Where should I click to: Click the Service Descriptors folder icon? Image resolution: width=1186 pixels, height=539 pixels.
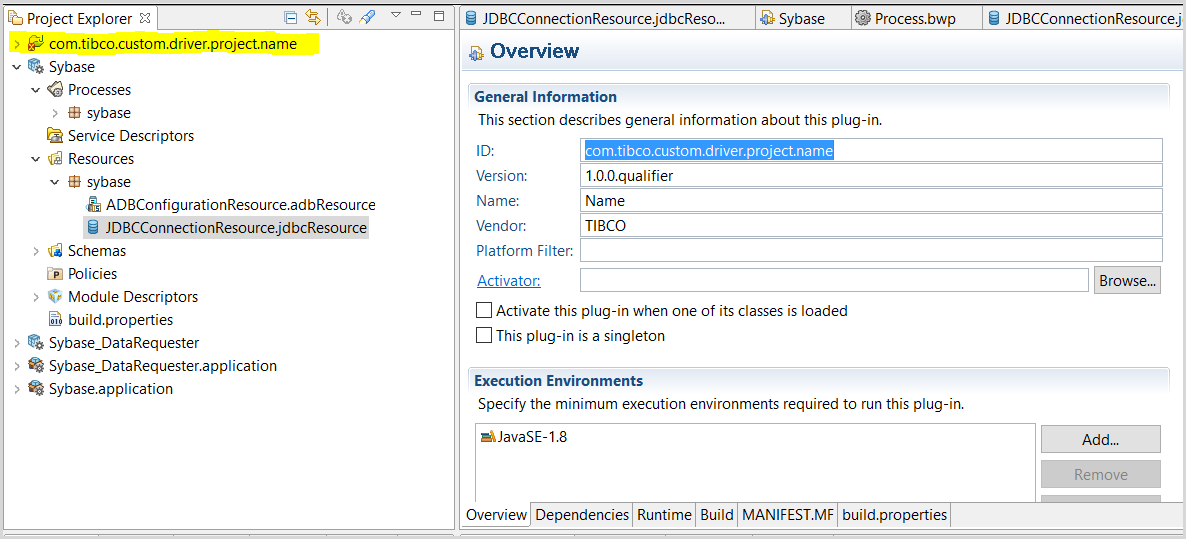(x=55, y=136)
